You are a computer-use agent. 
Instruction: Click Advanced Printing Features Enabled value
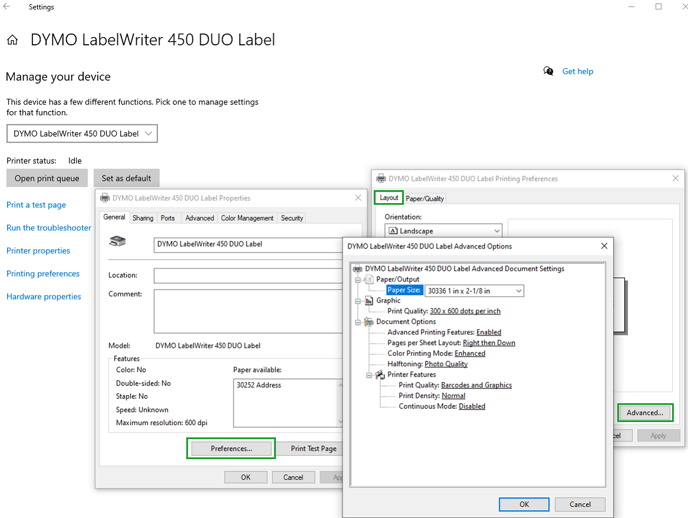489,332
